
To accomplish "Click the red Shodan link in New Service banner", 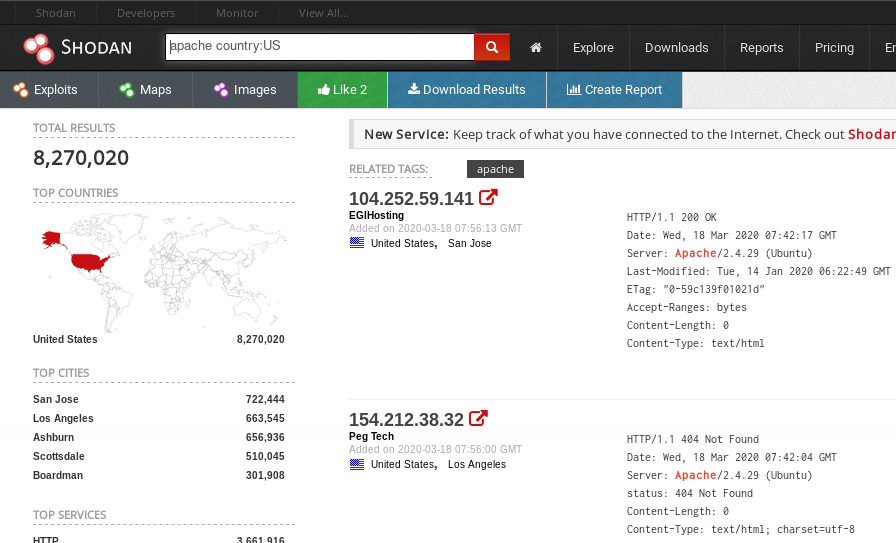I will click(871, 134).
